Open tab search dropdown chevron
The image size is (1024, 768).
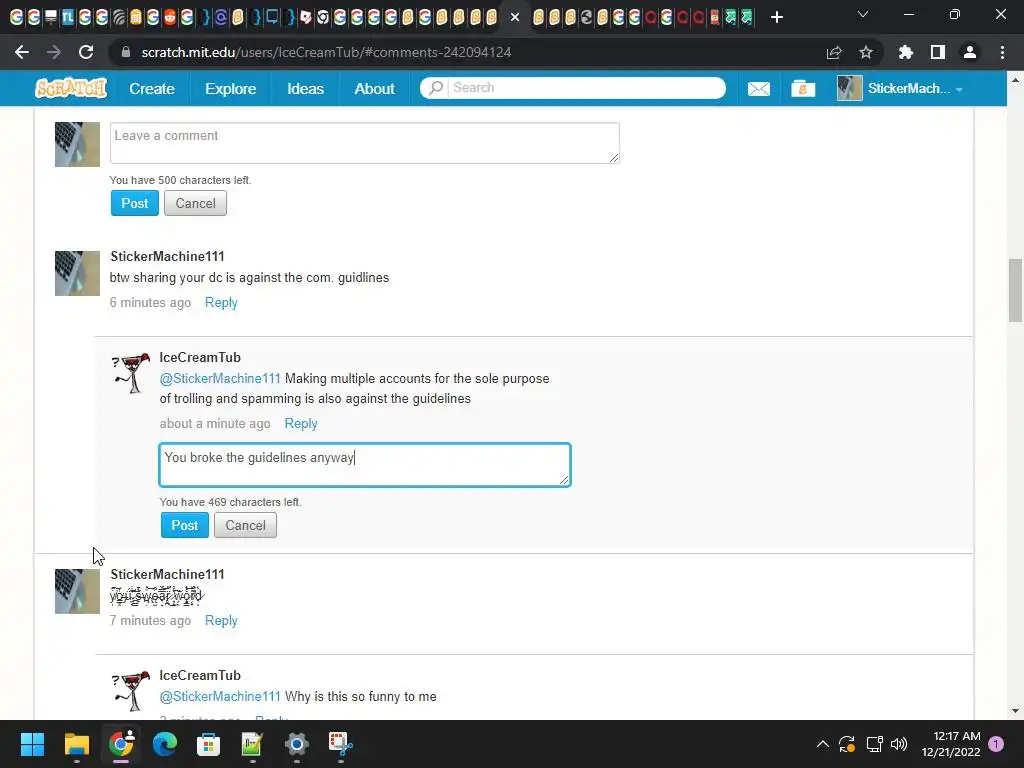click(x=863, y=14)
